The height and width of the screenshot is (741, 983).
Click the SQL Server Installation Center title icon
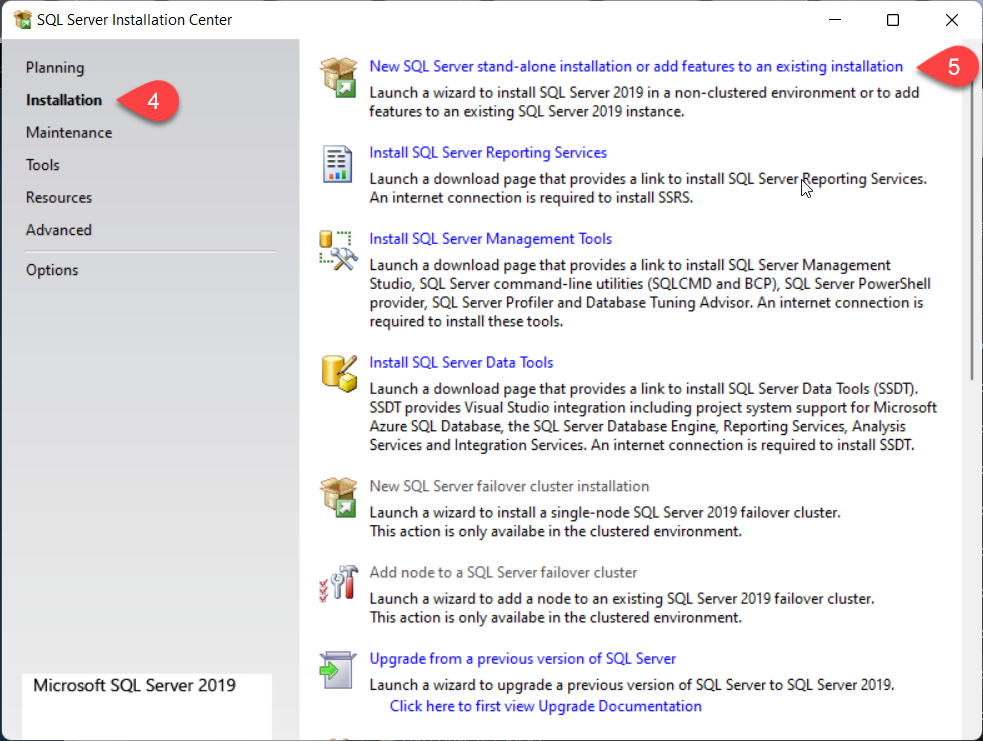coord(23,19)
